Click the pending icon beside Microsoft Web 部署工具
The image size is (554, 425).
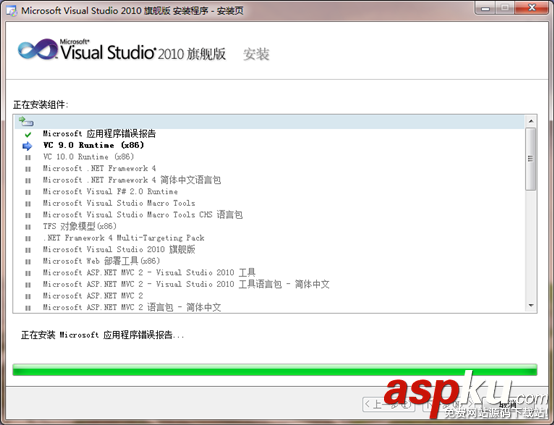(28, 262)
